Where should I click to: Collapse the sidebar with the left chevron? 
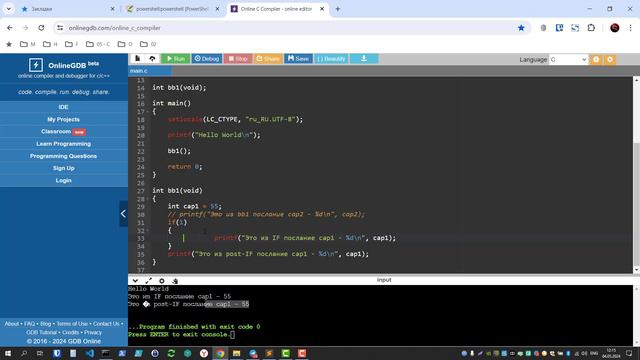tap(123, 213)
